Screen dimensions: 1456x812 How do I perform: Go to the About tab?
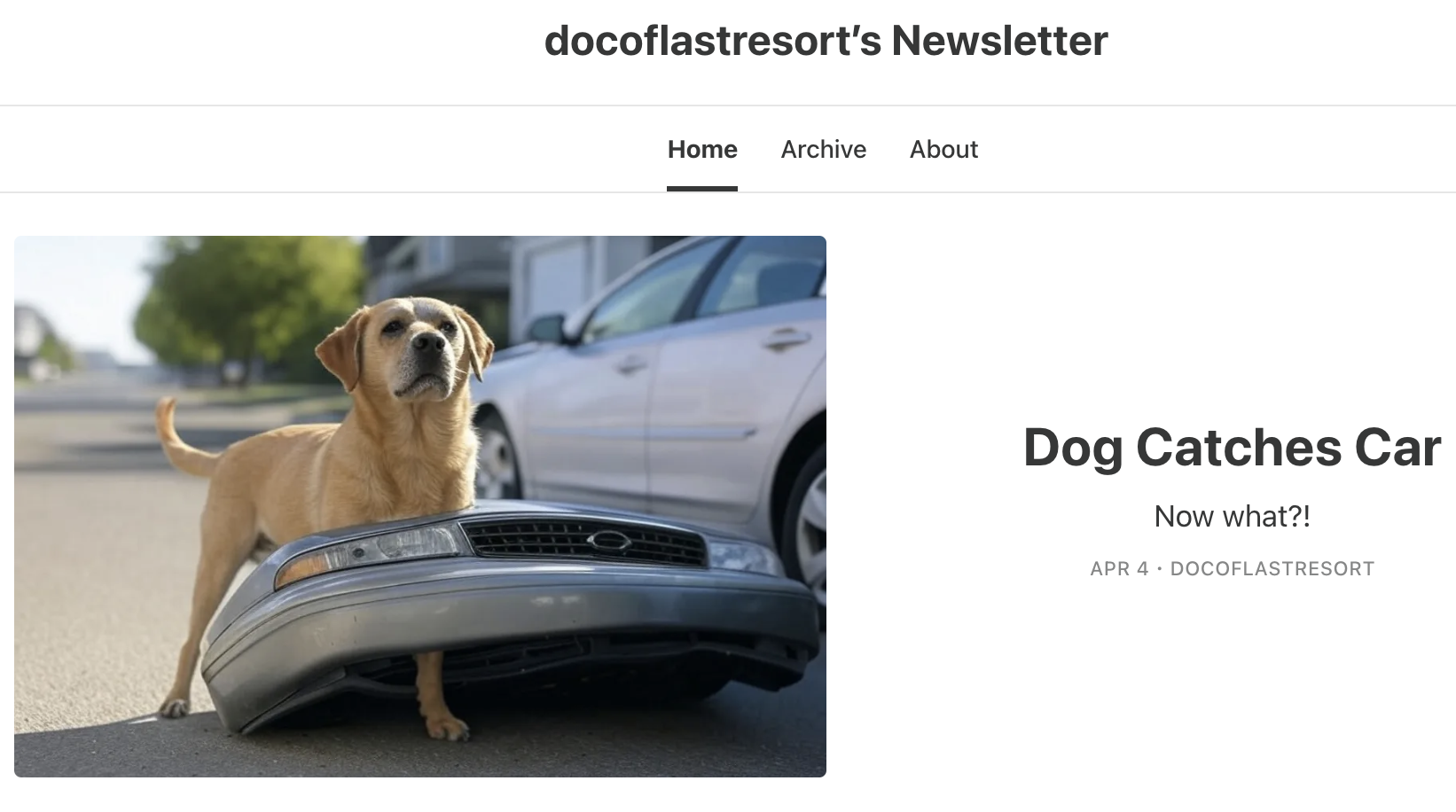tap(943, 149)
